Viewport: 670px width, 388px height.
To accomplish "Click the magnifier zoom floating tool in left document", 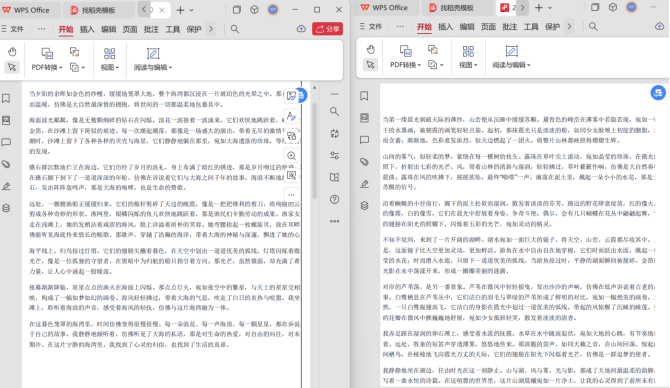I will [x=292, y=156].
